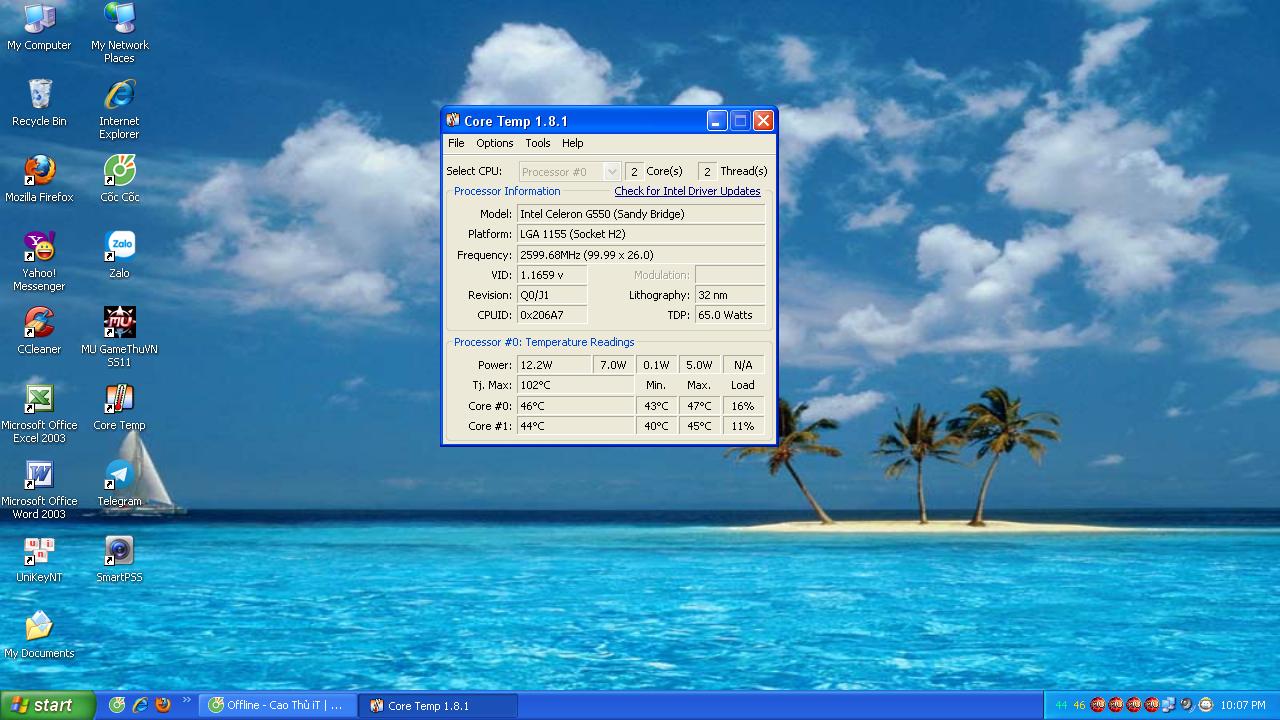Image resolution: width=1280 pixels, height=720 pixels.
Task: Click the Windows start button
Action: (47, 705)
